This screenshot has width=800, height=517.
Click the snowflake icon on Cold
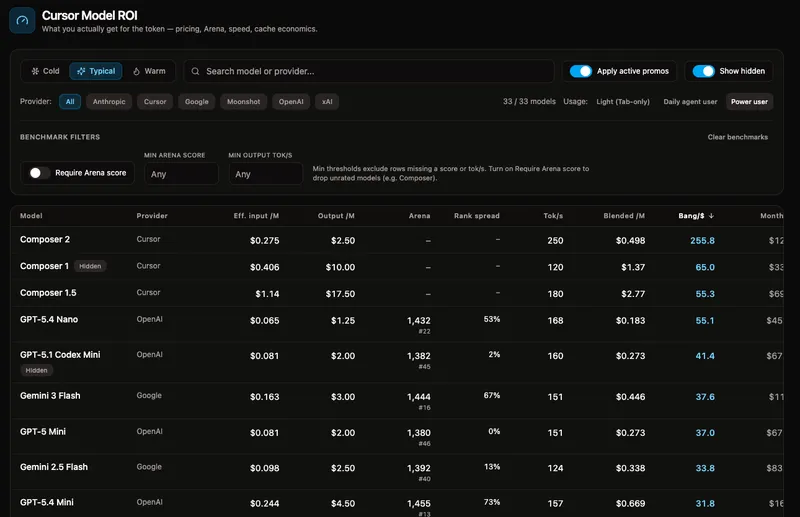[x=35, y=71]
